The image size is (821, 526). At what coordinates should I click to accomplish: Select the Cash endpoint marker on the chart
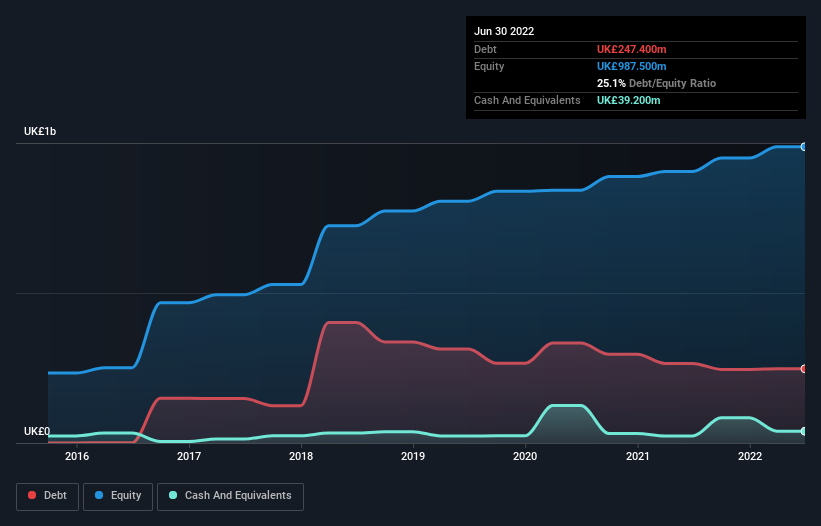pyautogui.click(x=804, y=431)
